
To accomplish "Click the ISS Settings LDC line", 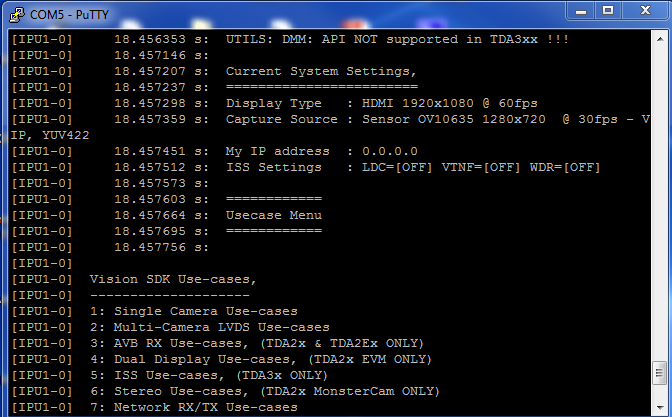I will tap(413, 167).
